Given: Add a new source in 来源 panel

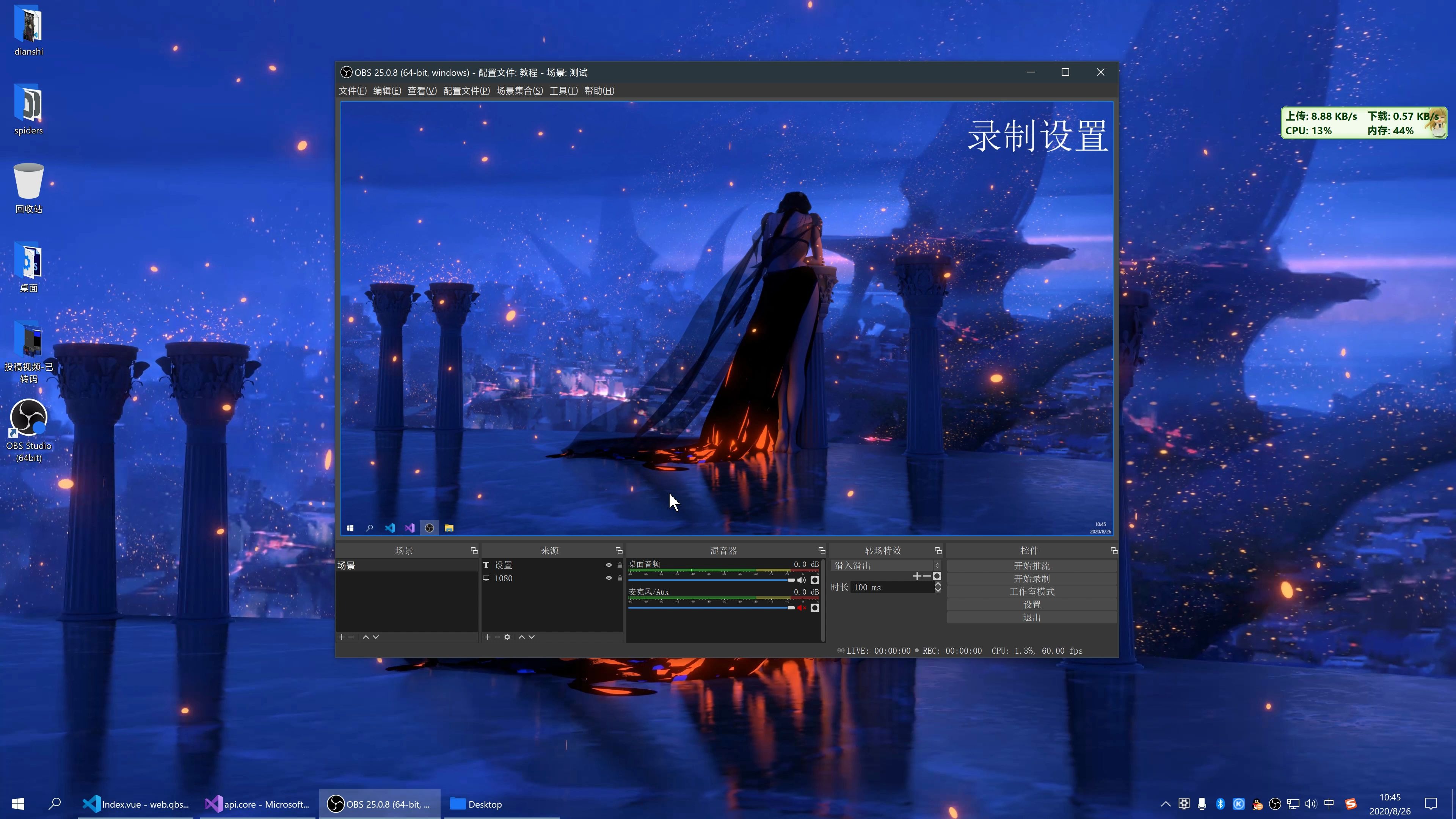Looking at the screenshot, I should point(487,637).
